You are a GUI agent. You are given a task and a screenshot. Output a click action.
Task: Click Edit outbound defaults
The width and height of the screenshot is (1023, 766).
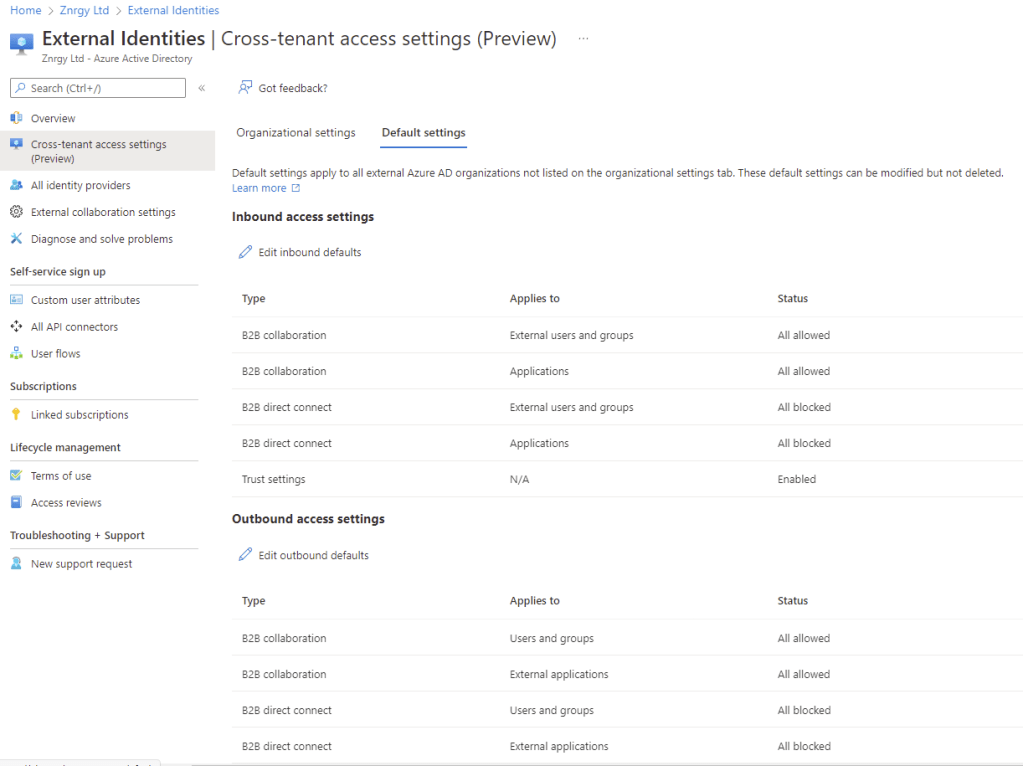pos(303,555)
